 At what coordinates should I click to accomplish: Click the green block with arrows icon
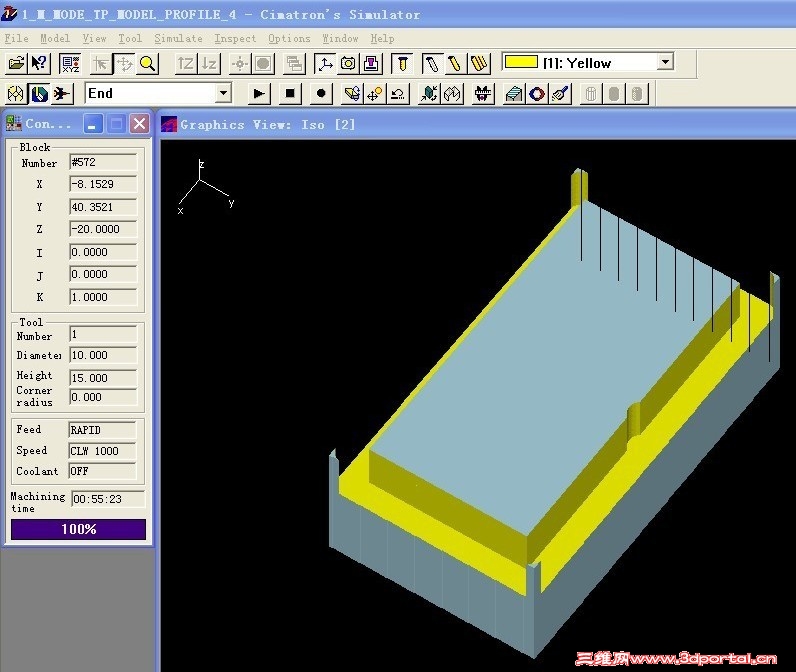click(429, 94)
